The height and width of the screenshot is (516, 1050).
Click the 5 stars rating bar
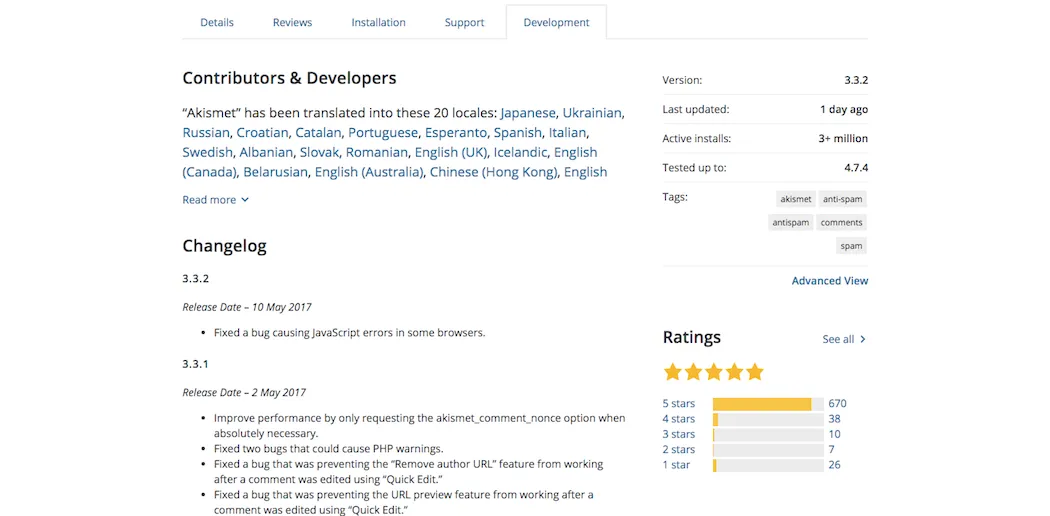click(767, 404)
